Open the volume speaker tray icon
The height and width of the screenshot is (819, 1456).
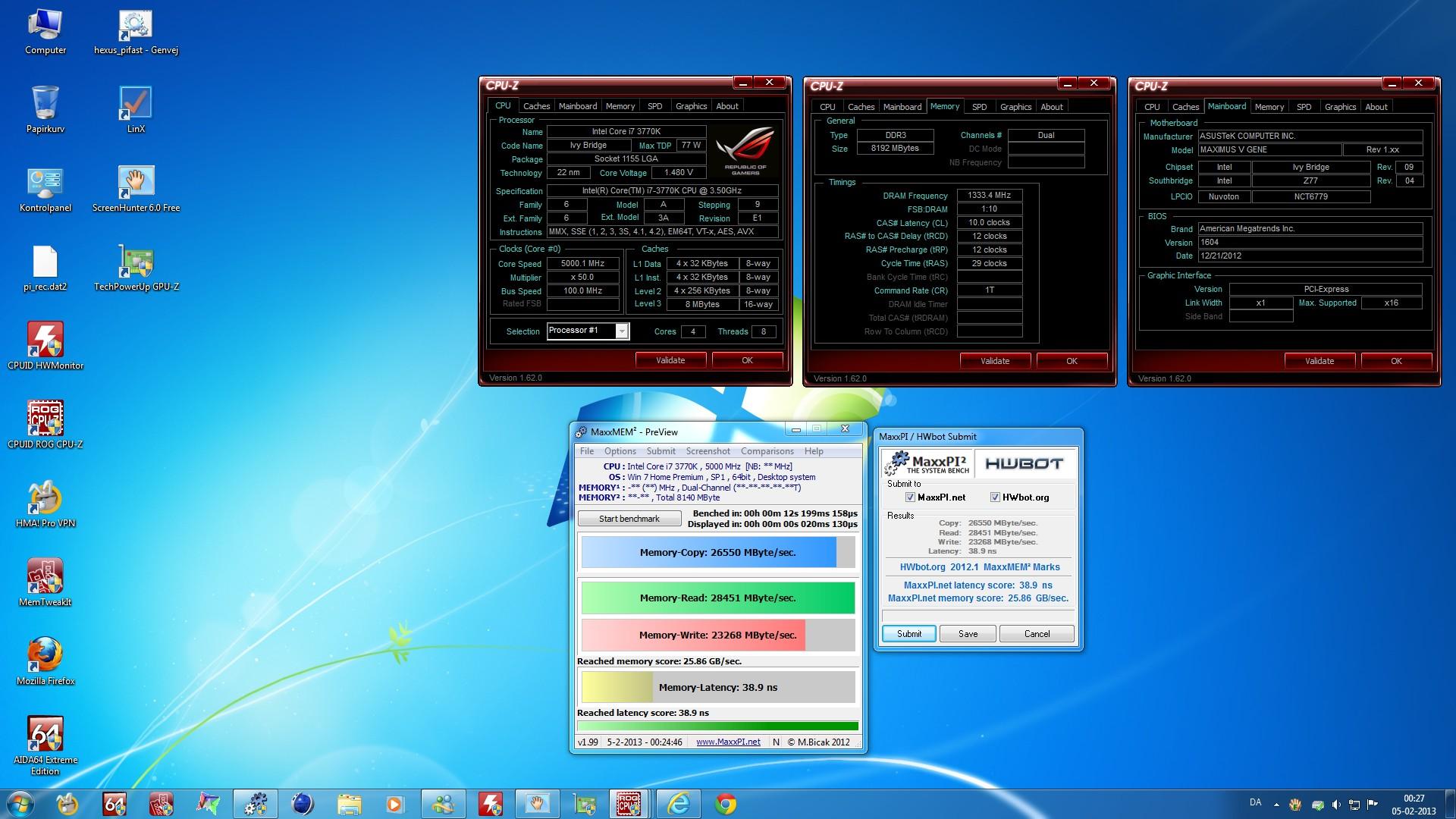tap(1336, 805)
